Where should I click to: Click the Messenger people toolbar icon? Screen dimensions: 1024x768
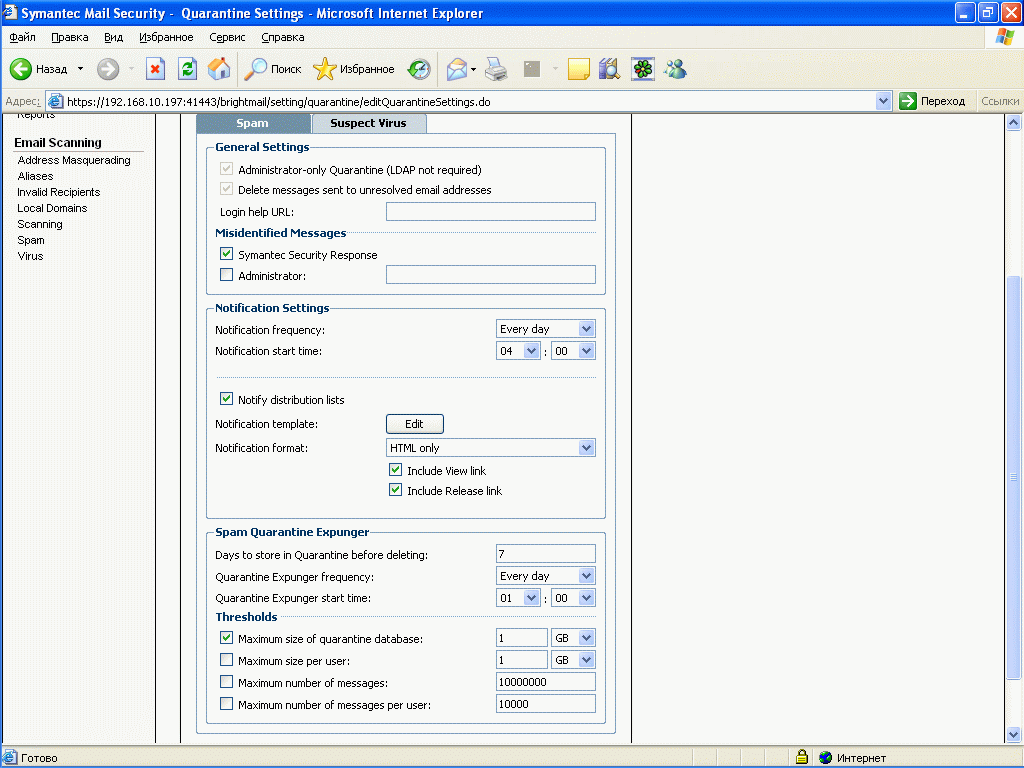(x=675, y=69)
